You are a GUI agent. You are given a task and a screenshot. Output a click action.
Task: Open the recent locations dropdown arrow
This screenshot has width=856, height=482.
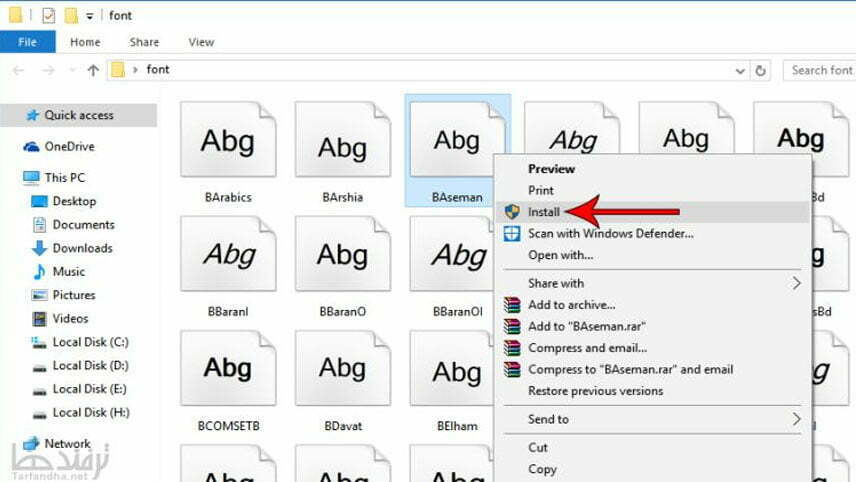(x=72, y=70)
